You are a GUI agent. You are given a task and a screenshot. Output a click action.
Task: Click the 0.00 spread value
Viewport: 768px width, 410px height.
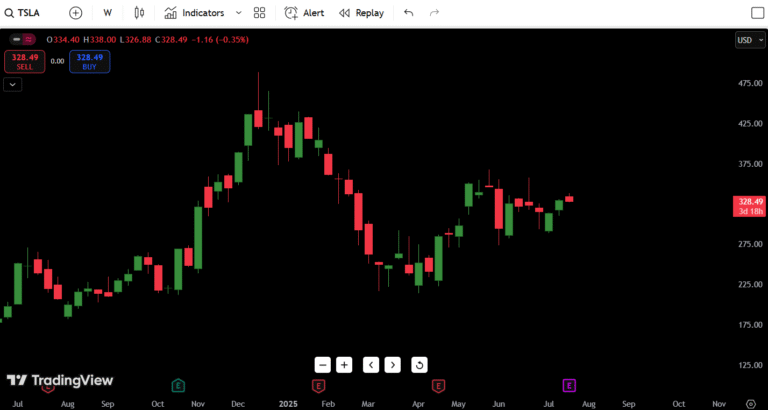coord(57,62)
